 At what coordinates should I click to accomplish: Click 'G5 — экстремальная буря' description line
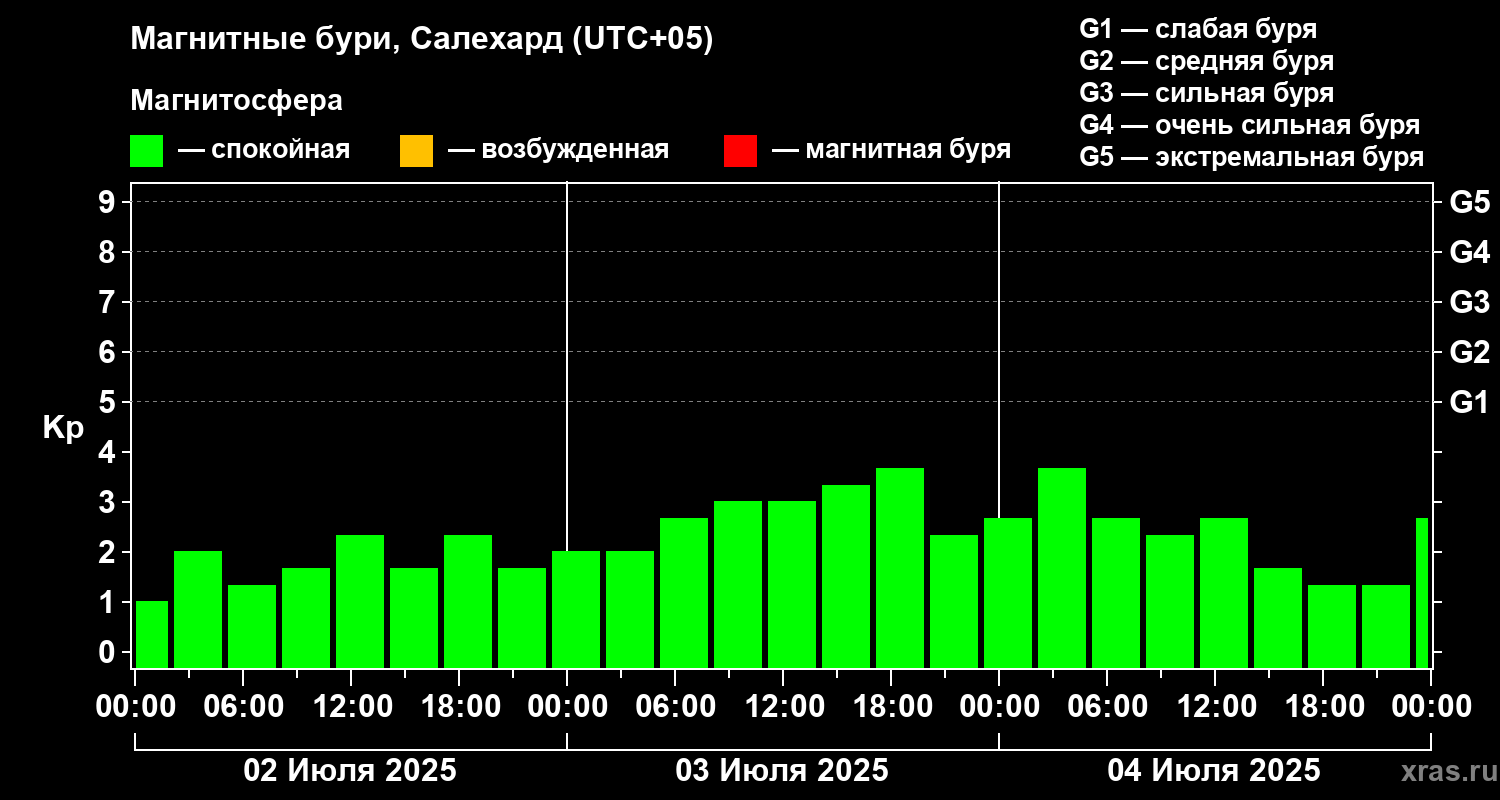(x=1252, y=158)
